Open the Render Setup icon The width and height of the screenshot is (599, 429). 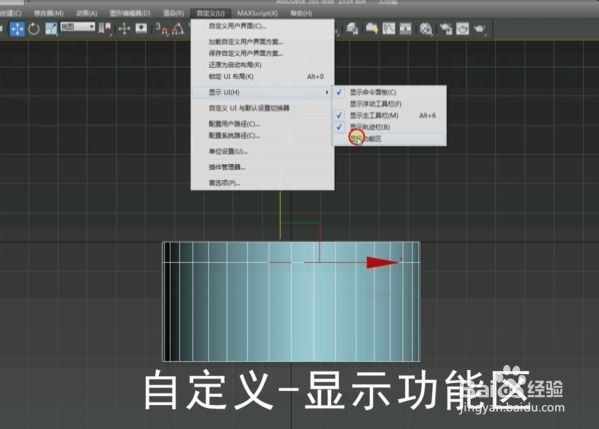(x=445, y=29)
